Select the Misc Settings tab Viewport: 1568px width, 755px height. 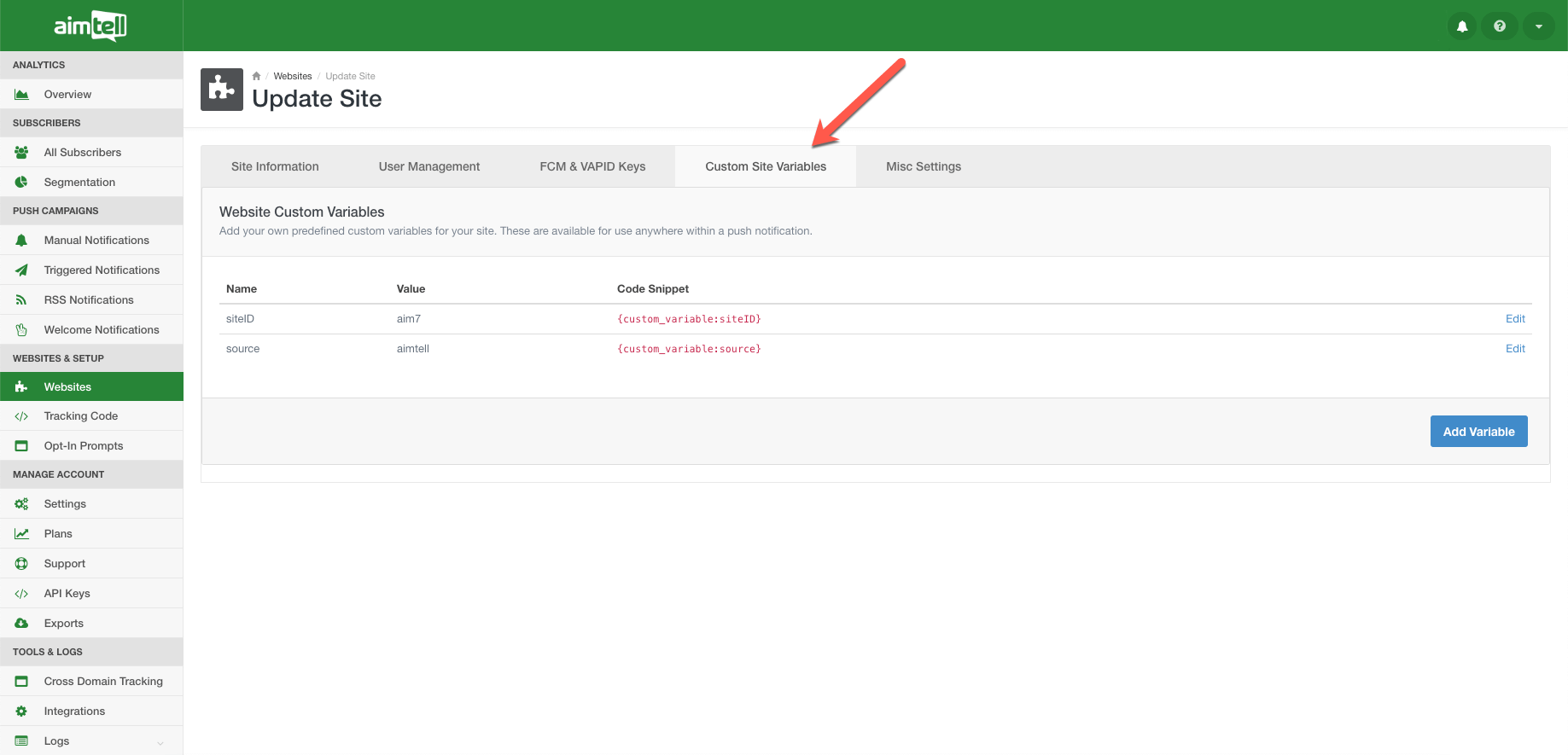point(923,166)
